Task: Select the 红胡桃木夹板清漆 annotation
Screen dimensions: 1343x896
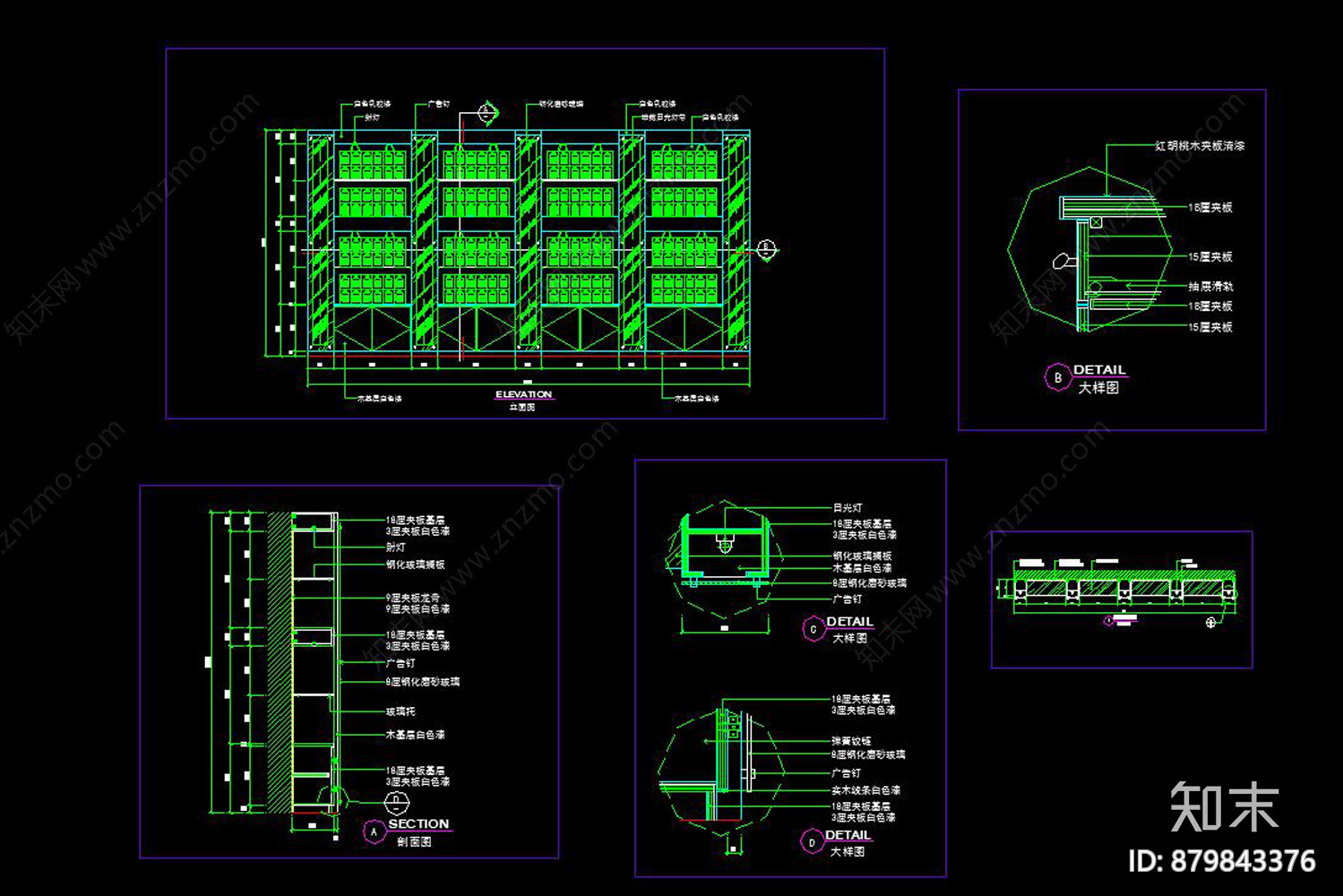Action: (1200, 145)
